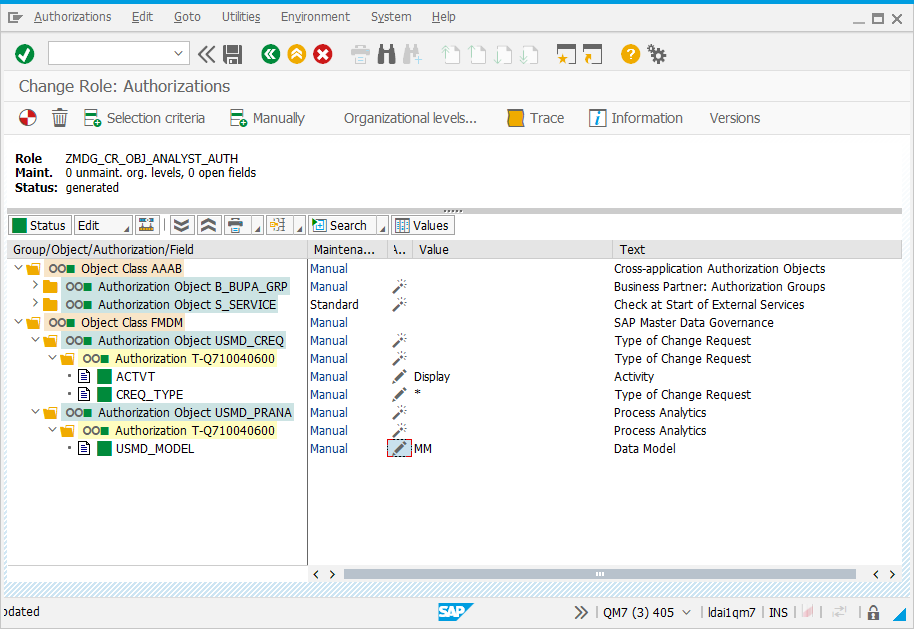This screenshot has height=629, width=914.
Task: Open the Goto menu
Action: coord(187,17)
